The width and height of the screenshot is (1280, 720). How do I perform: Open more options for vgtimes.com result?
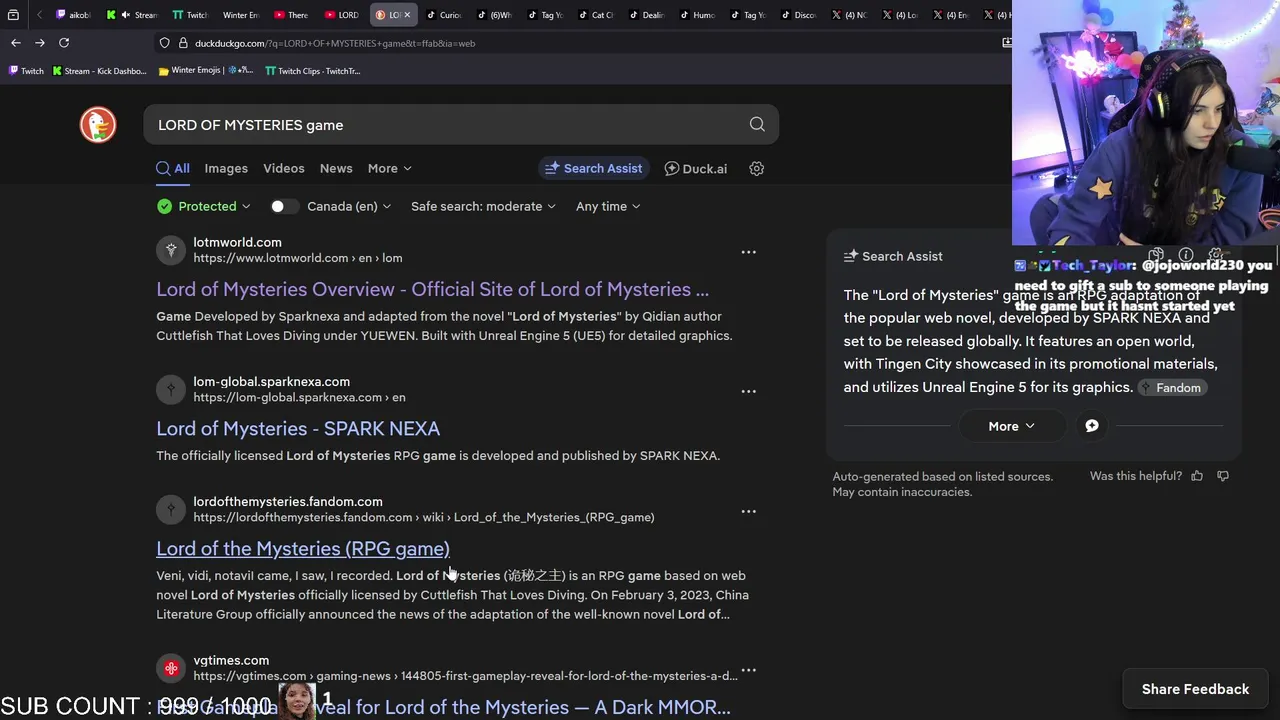click(748, 670)
